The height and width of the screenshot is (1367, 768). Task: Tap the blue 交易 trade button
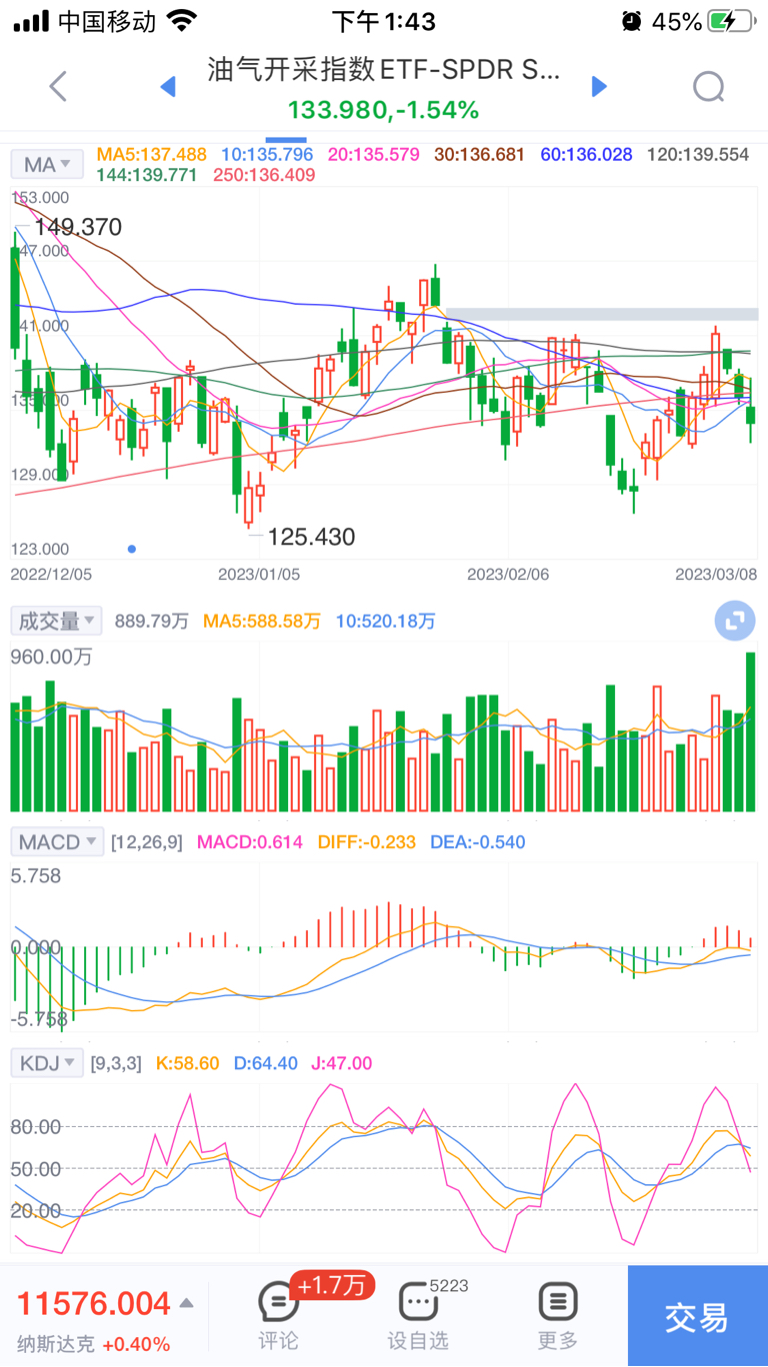(698, 1316)
